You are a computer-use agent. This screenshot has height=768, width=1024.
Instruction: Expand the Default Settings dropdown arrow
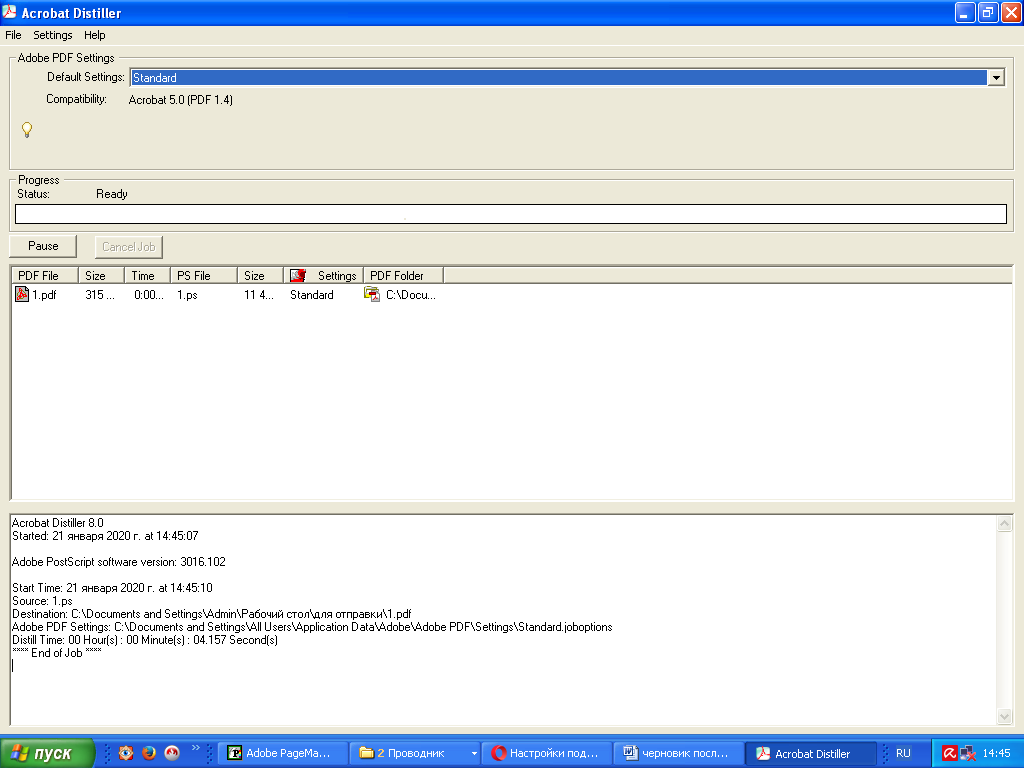tap(996, 78)
